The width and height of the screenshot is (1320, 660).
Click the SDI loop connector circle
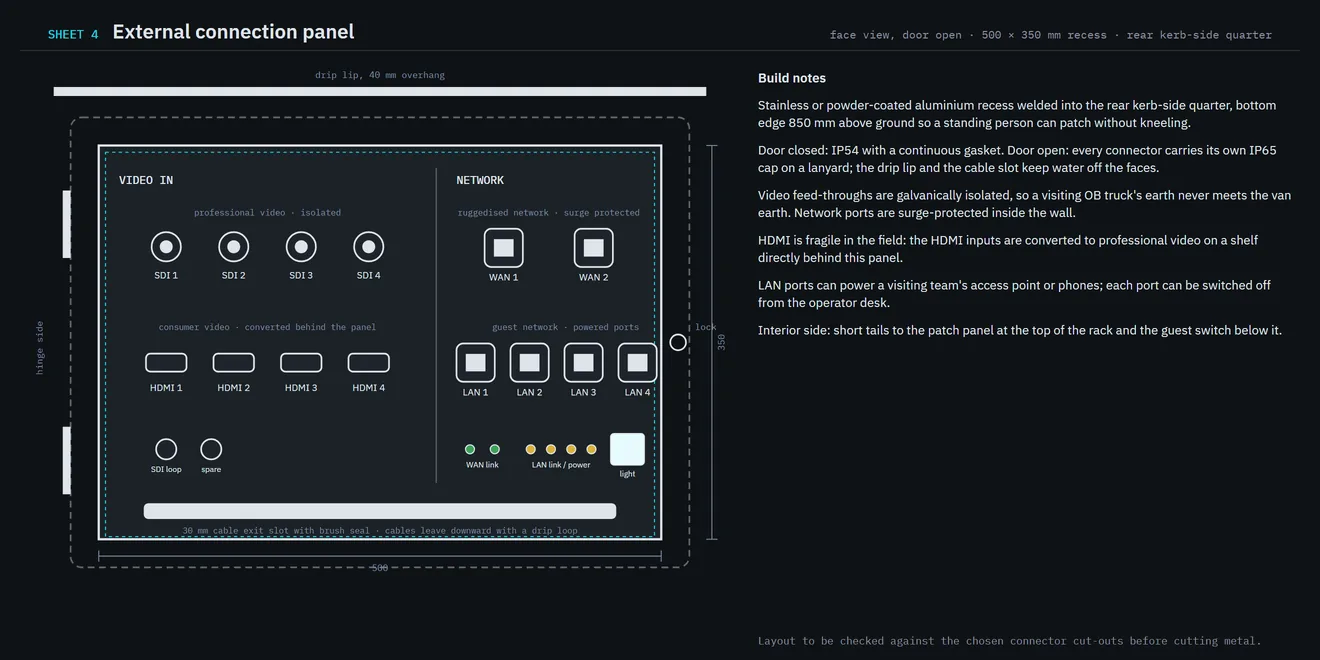pyautogui.click(x=166, y=449)
